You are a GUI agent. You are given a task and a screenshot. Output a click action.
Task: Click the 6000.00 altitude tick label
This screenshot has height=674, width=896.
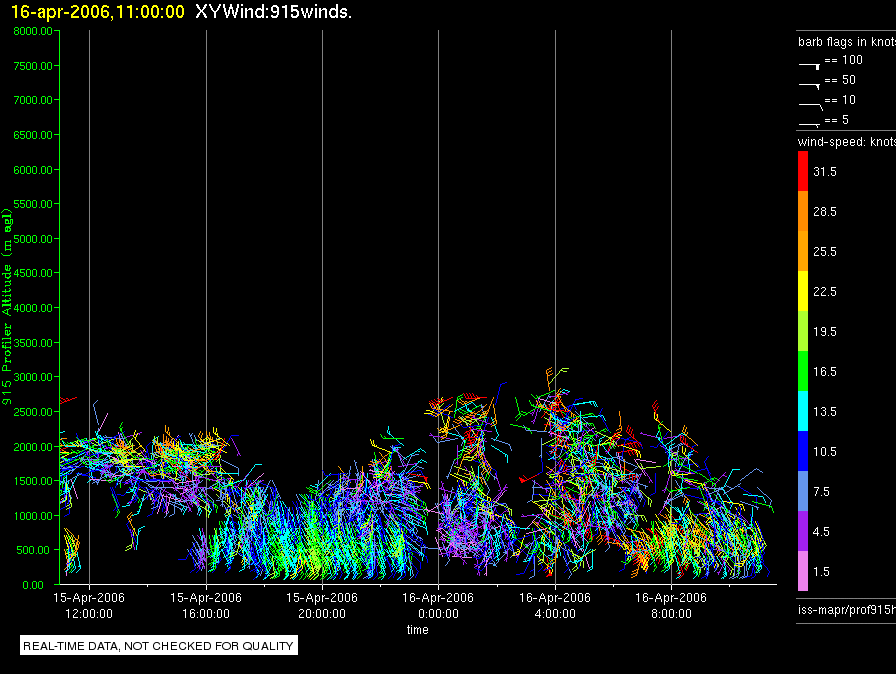tap(33, 170)
